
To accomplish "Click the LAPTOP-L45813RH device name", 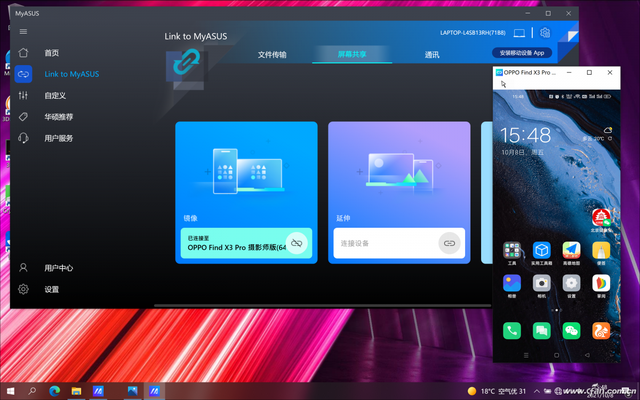I will click(473, 33).
